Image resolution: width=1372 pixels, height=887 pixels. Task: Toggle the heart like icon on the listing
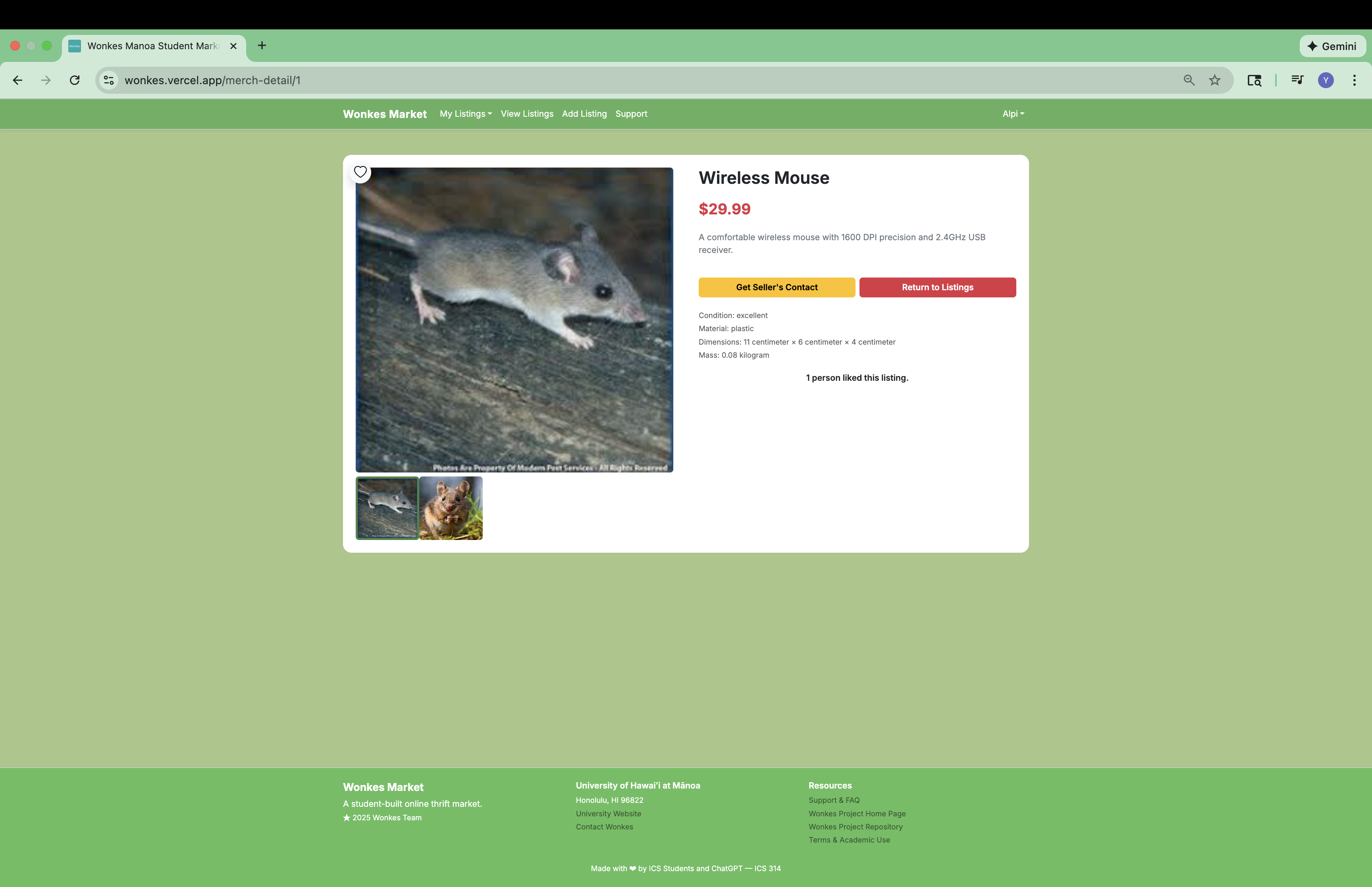(x=360, y=172)
